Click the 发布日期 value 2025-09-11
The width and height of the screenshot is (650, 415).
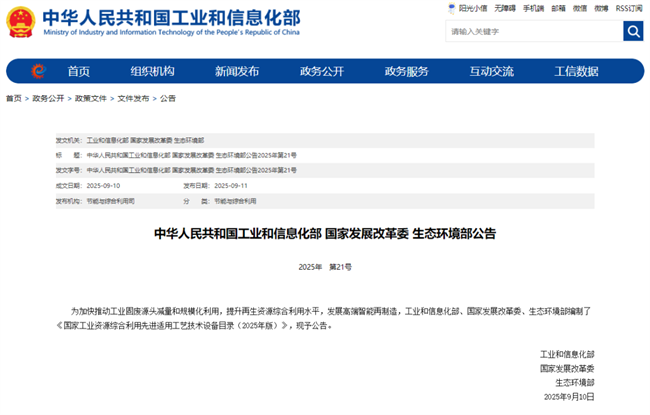tap(231, 186)
